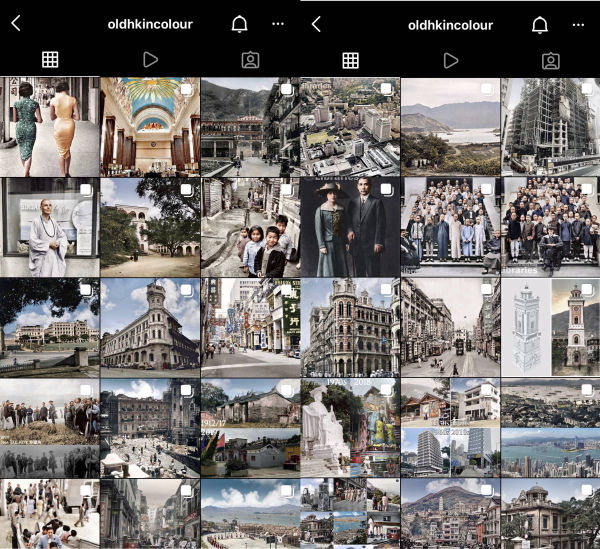Select the grid posts tab on left screen
600x549 pixels.
click(x=50, y=59)
